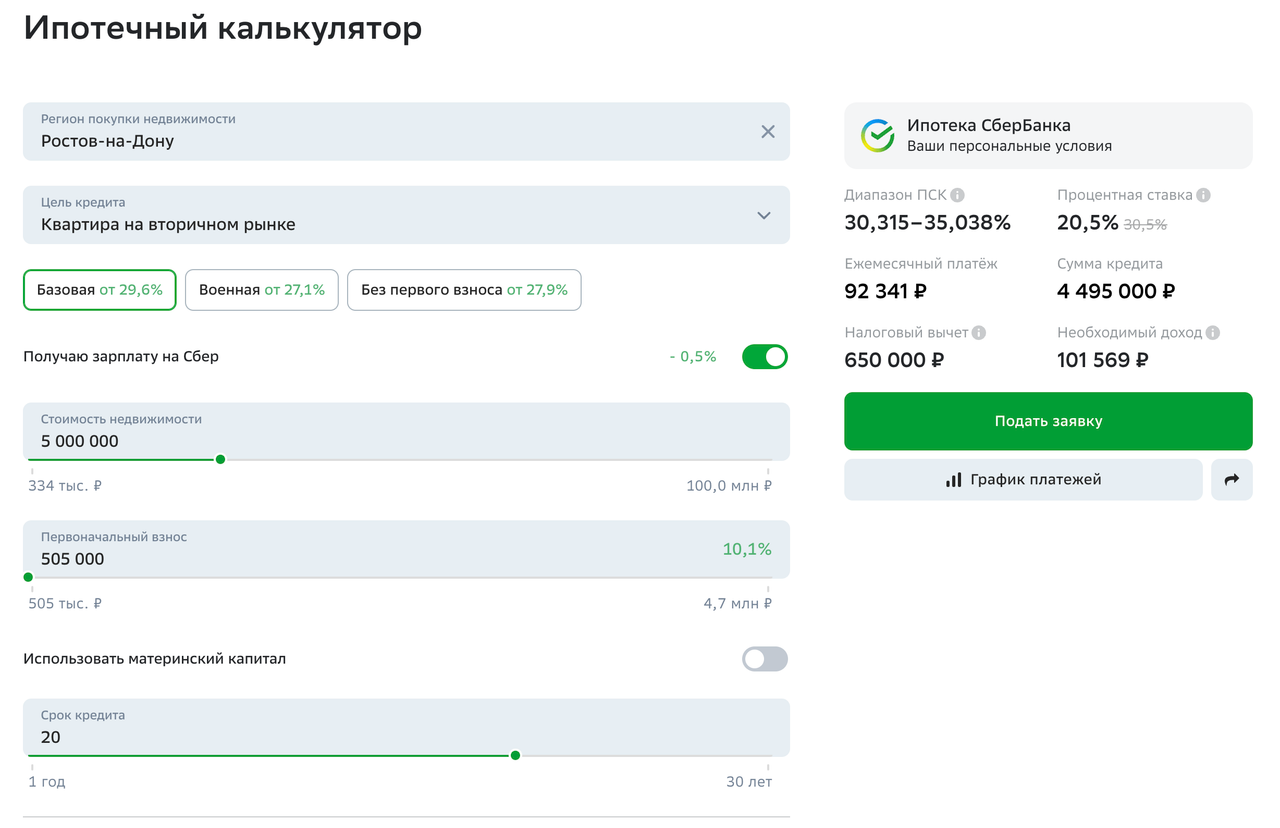Open Квартира на вторичном рынке combo box
Screen dimensions: 1280x828
click(406, 215)
